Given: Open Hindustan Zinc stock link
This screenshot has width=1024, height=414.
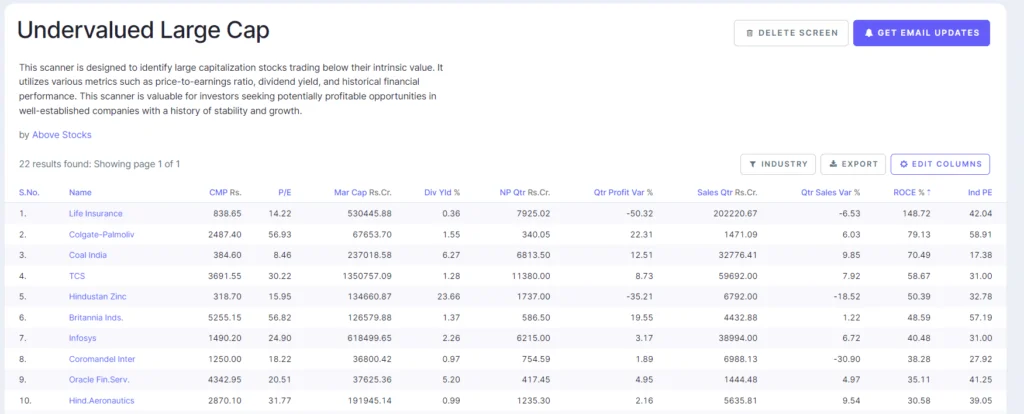Looking at the screenshot, I should coord(97,296).
